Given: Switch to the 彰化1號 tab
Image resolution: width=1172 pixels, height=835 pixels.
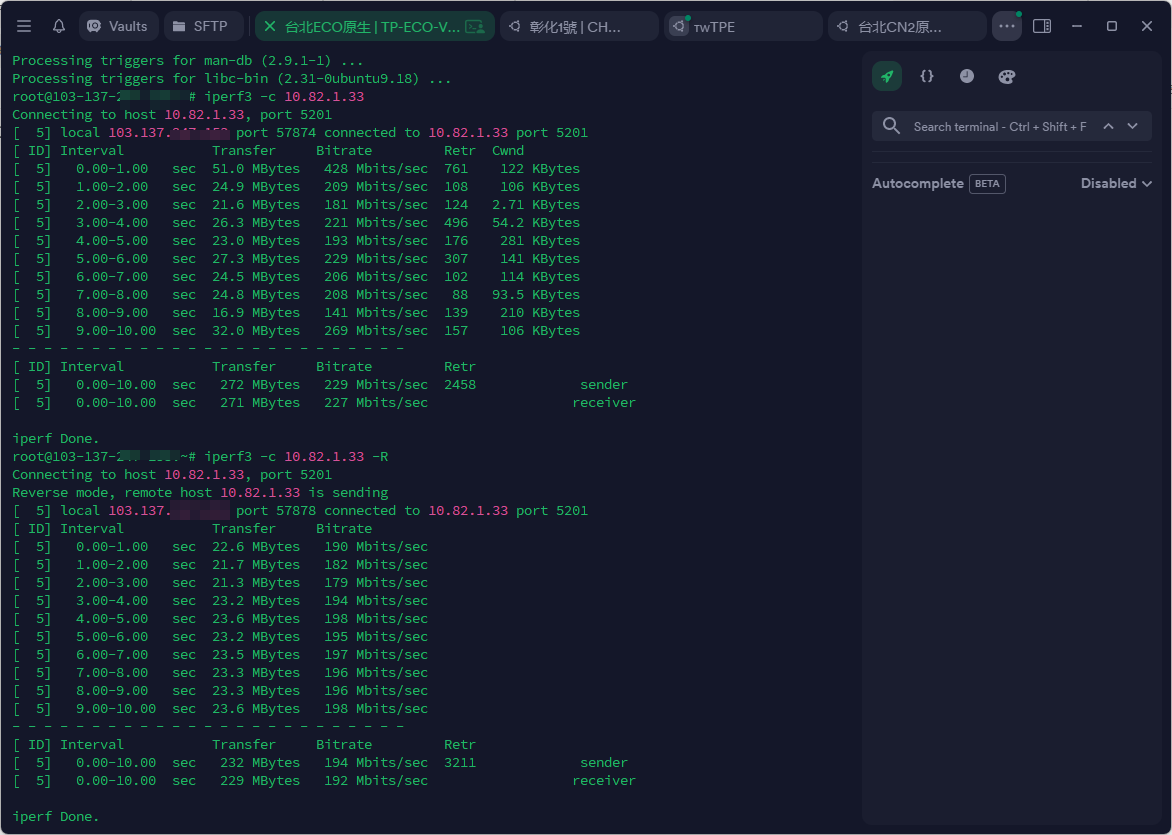Looking at the screenshot, I should (x=578, y=27).
